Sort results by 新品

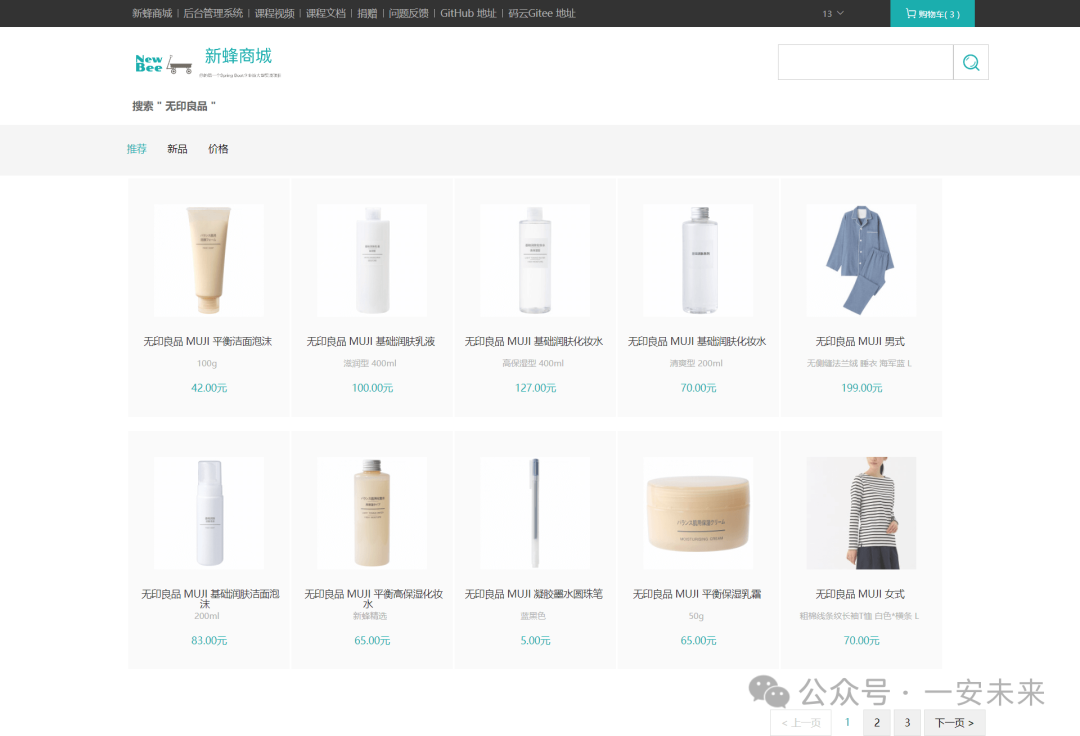177,149
